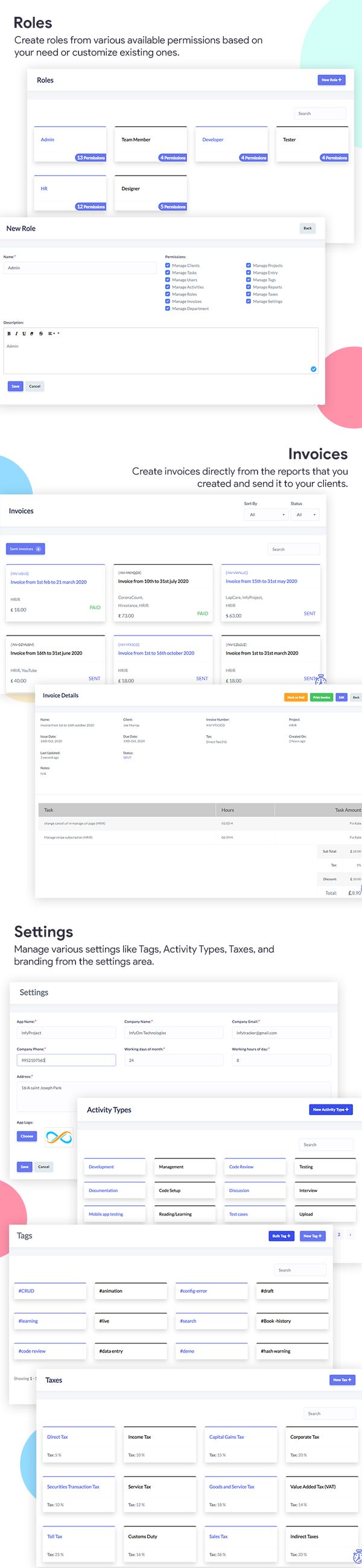Open Code Review activity type
Viewport: 362px width, 1568px height.
(x=256, y=1166)
